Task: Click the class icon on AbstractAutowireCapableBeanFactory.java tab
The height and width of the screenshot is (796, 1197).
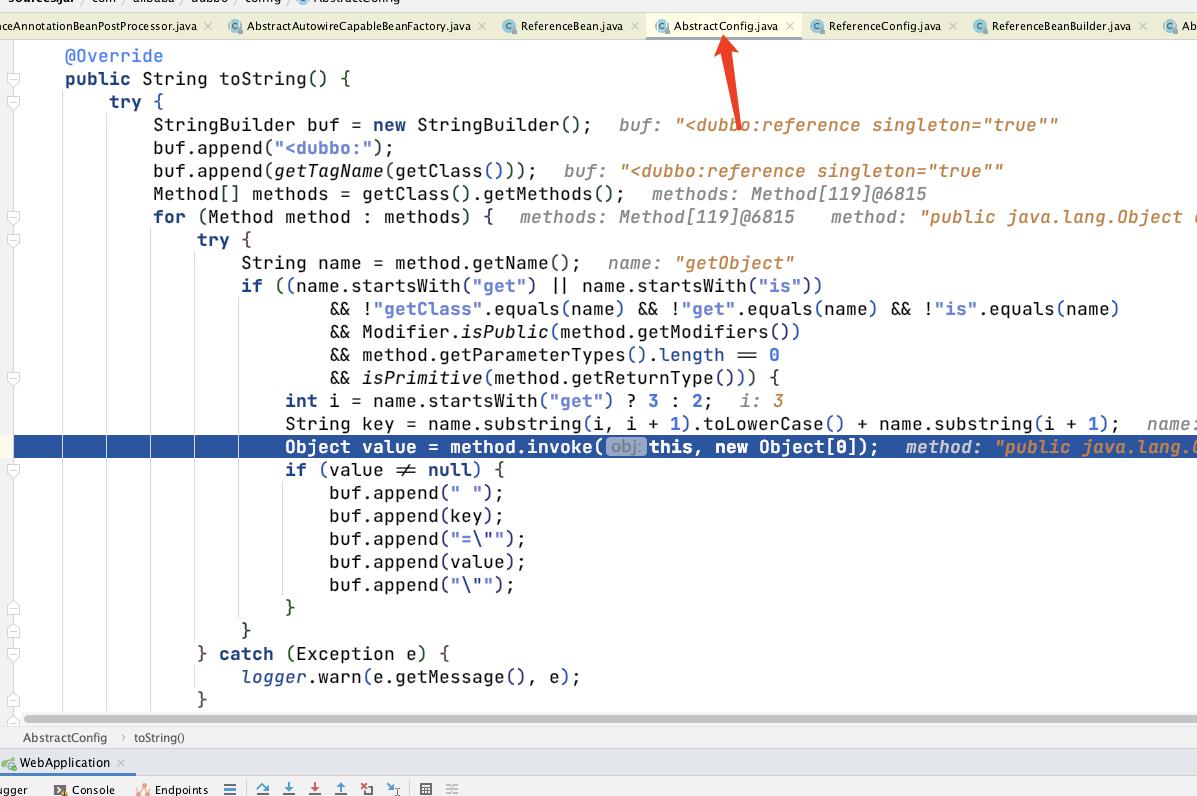Action: 235,26
